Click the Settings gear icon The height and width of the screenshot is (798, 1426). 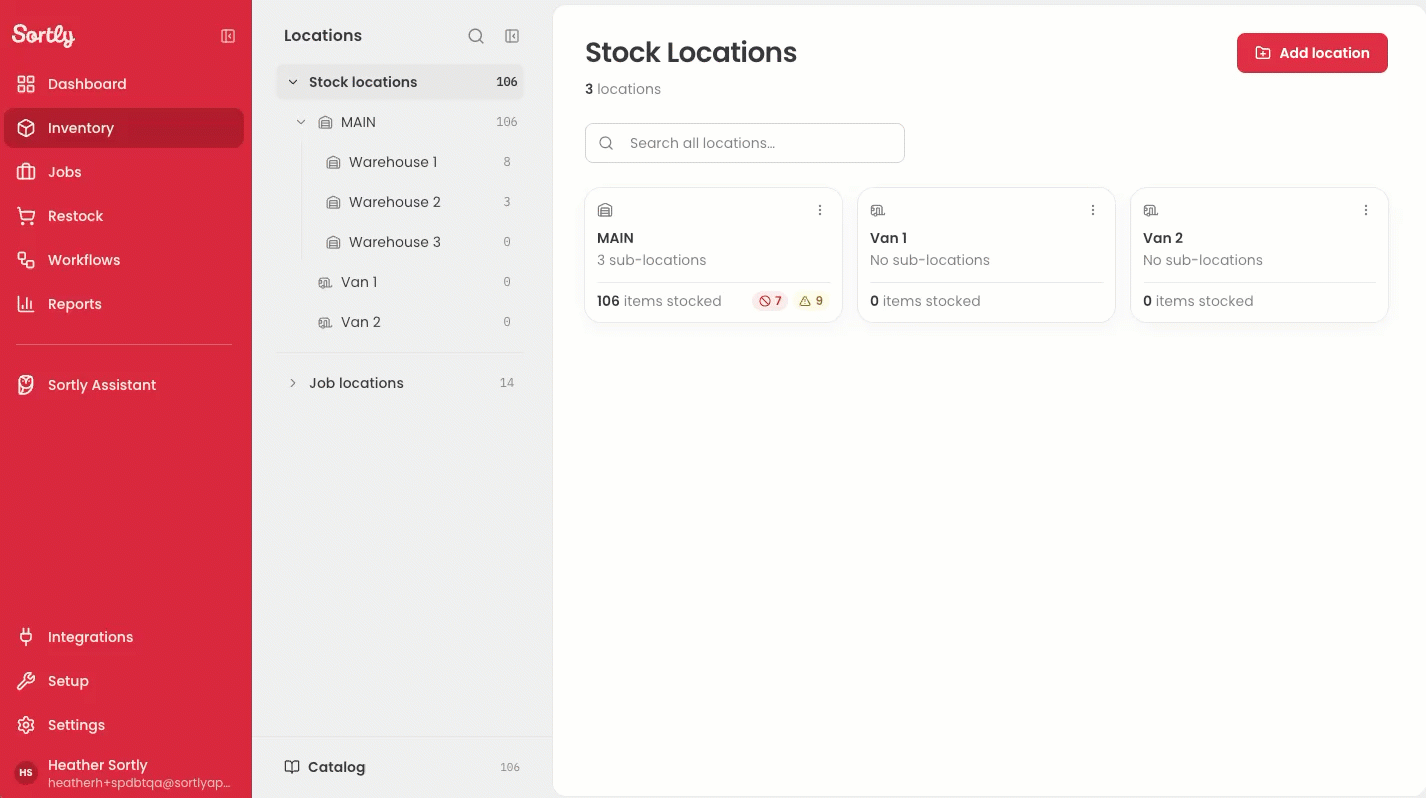click(x=26, y=725)
